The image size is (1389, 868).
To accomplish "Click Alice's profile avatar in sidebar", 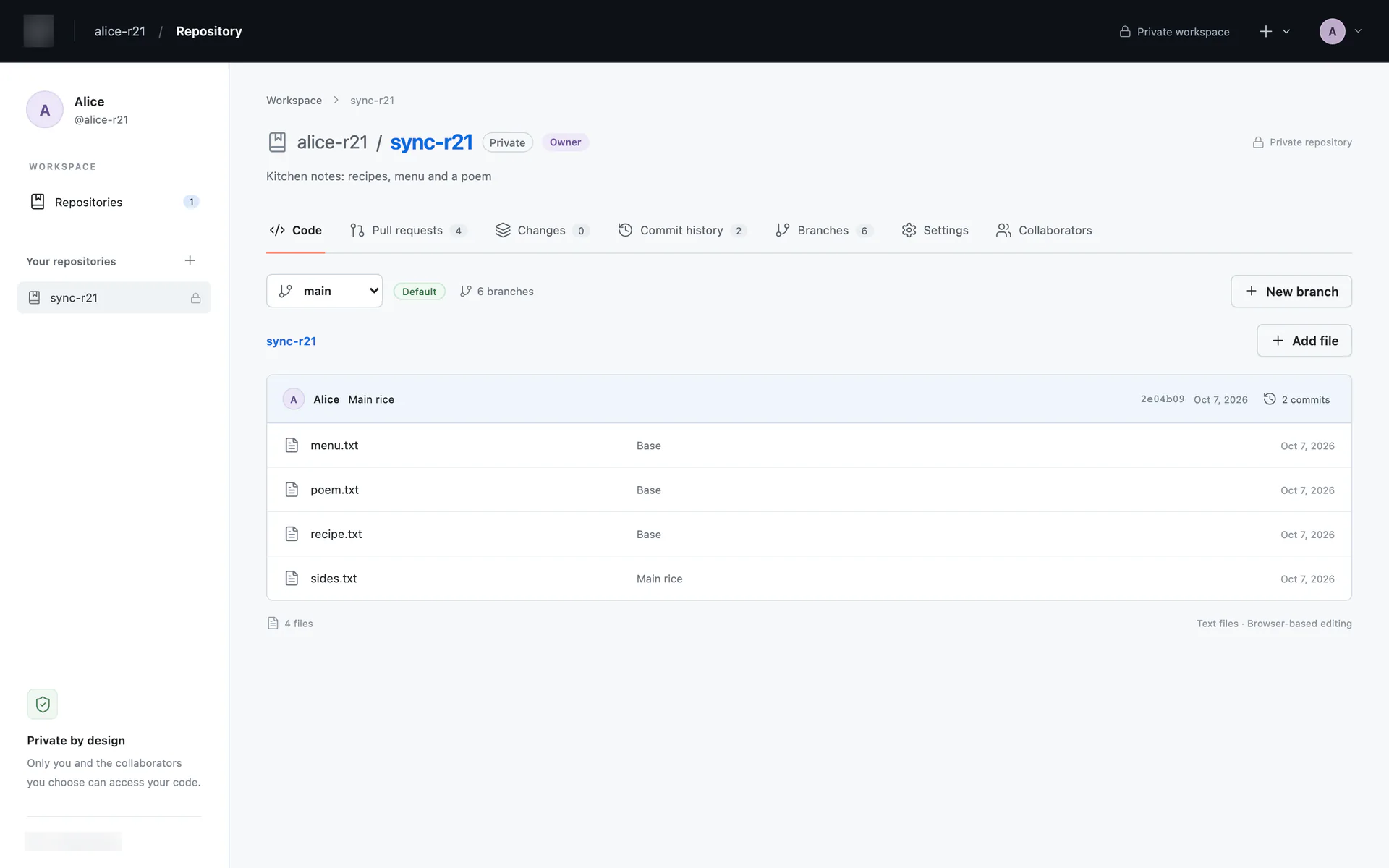I will click(45, 110).
